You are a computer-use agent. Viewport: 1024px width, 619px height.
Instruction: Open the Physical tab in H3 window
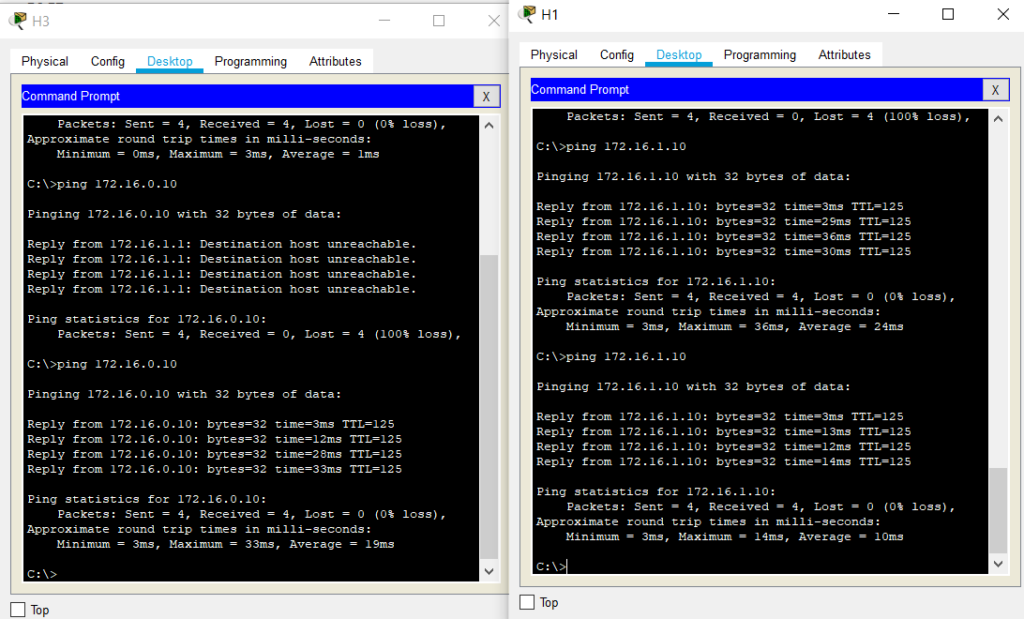coord(45,62)
